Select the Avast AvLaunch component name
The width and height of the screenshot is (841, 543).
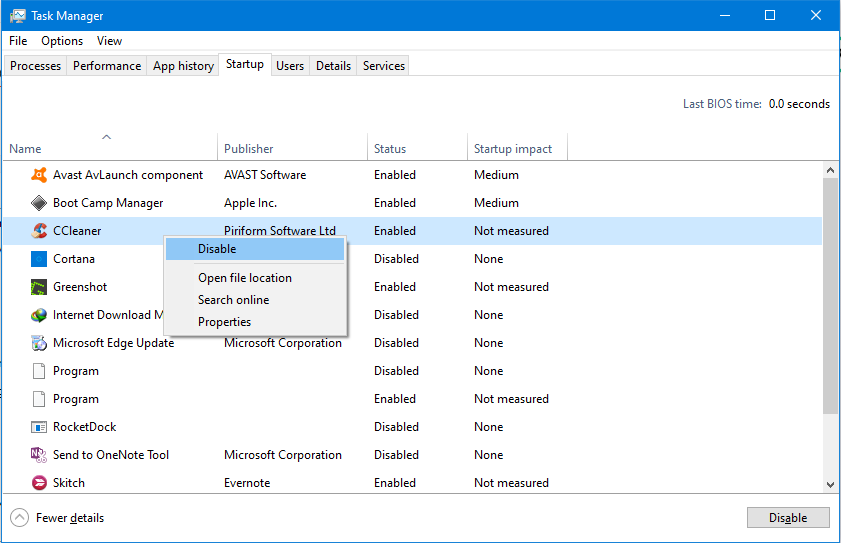pyautogui.click(x=128, y=175)
